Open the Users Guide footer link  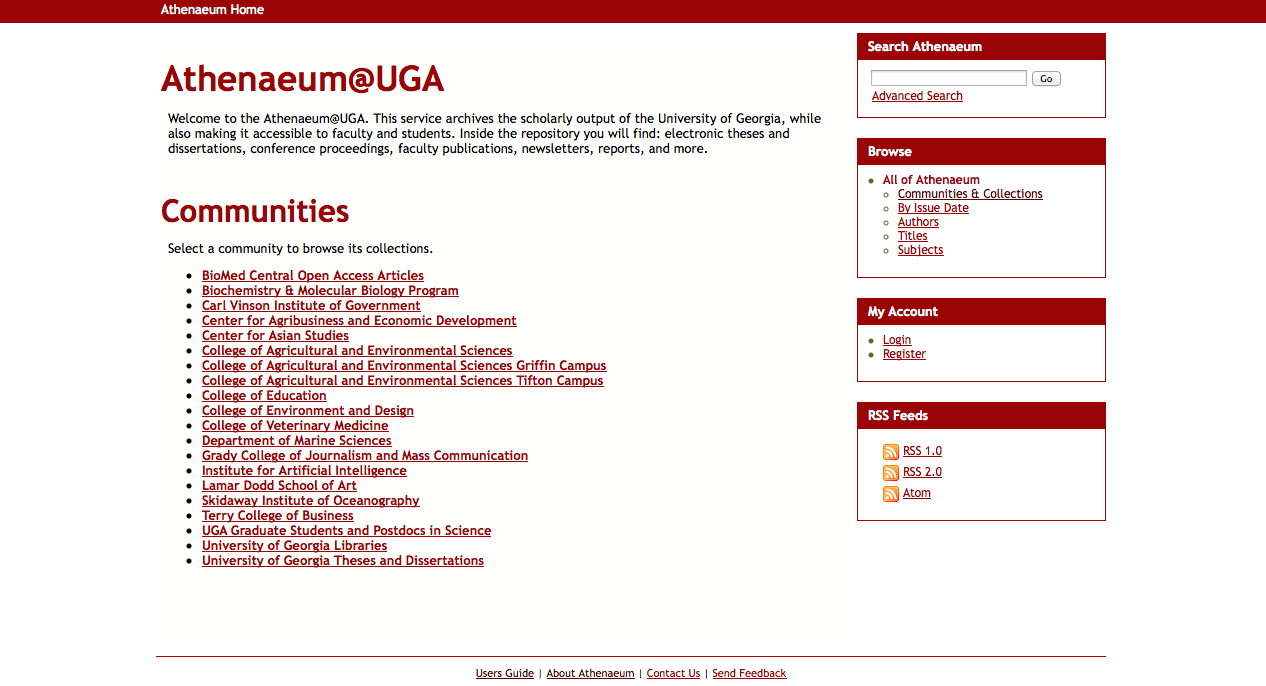tap(505, 674)
